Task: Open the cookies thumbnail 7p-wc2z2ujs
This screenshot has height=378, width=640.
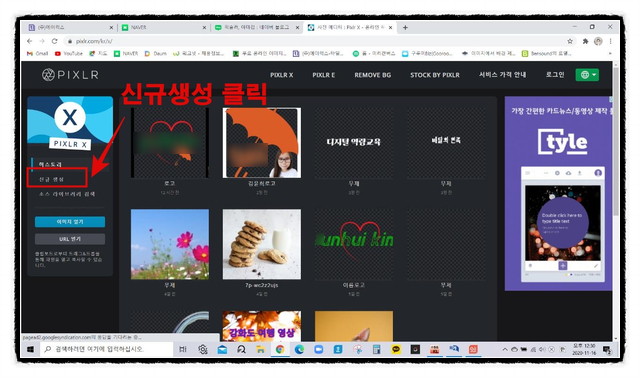Action: [262, 244]
